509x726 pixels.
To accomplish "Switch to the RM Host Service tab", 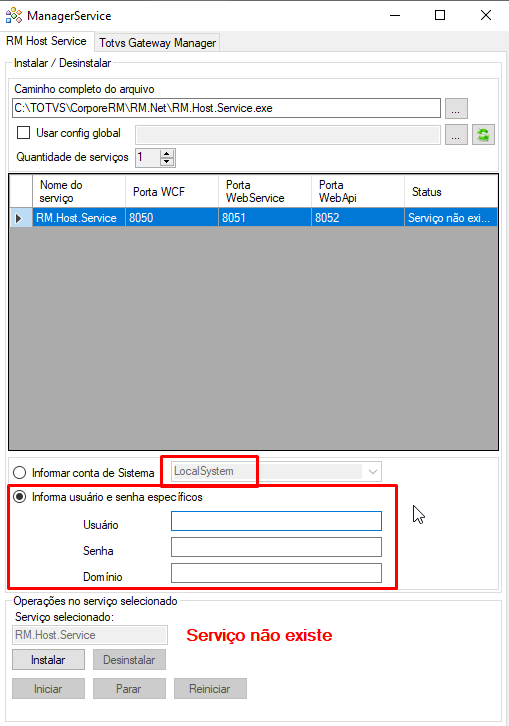I will coord(46,41).
